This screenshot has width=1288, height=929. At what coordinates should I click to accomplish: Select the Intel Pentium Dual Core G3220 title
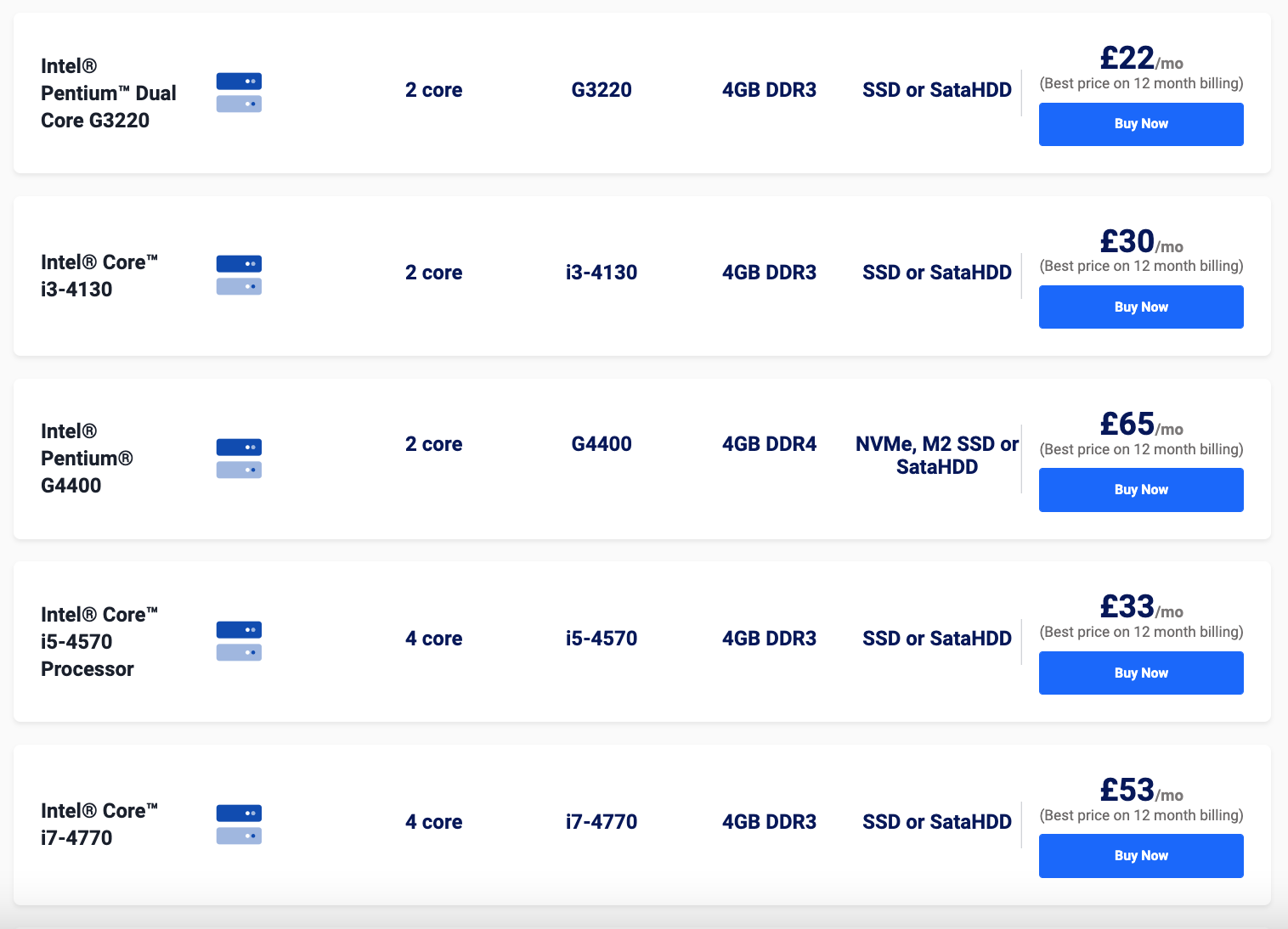coord(109,93)
